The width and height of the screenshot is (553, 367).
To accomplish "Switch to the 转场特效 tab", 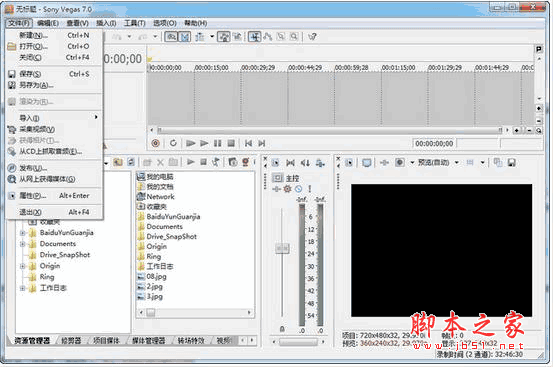I will pos(191,341).
